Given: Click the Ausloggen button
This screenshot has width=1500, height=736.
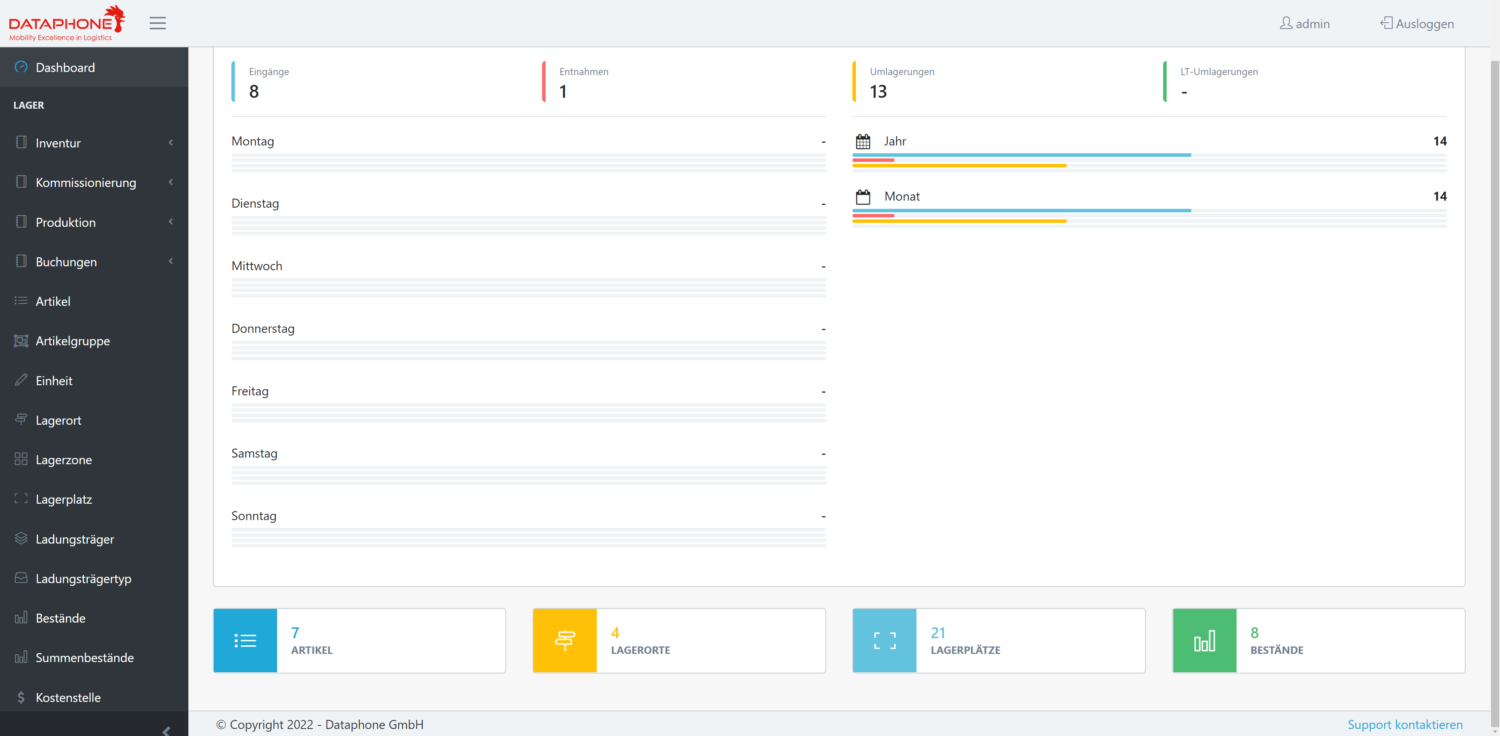Looking at the screenshot, I should (1417, 22).
